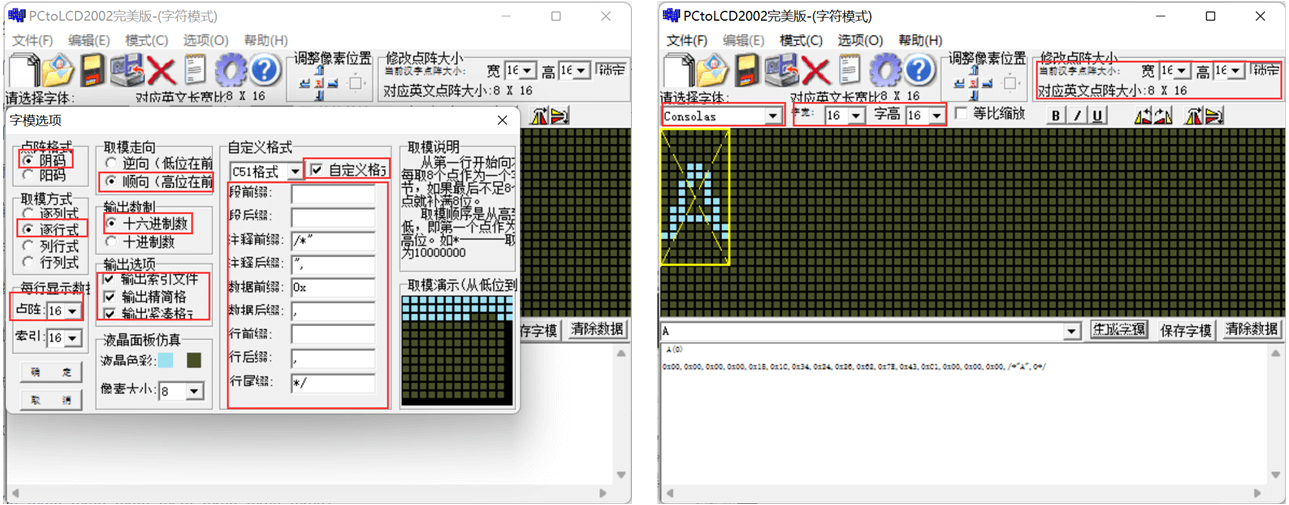Toggle 输出索引文件 checkbox

109,280
